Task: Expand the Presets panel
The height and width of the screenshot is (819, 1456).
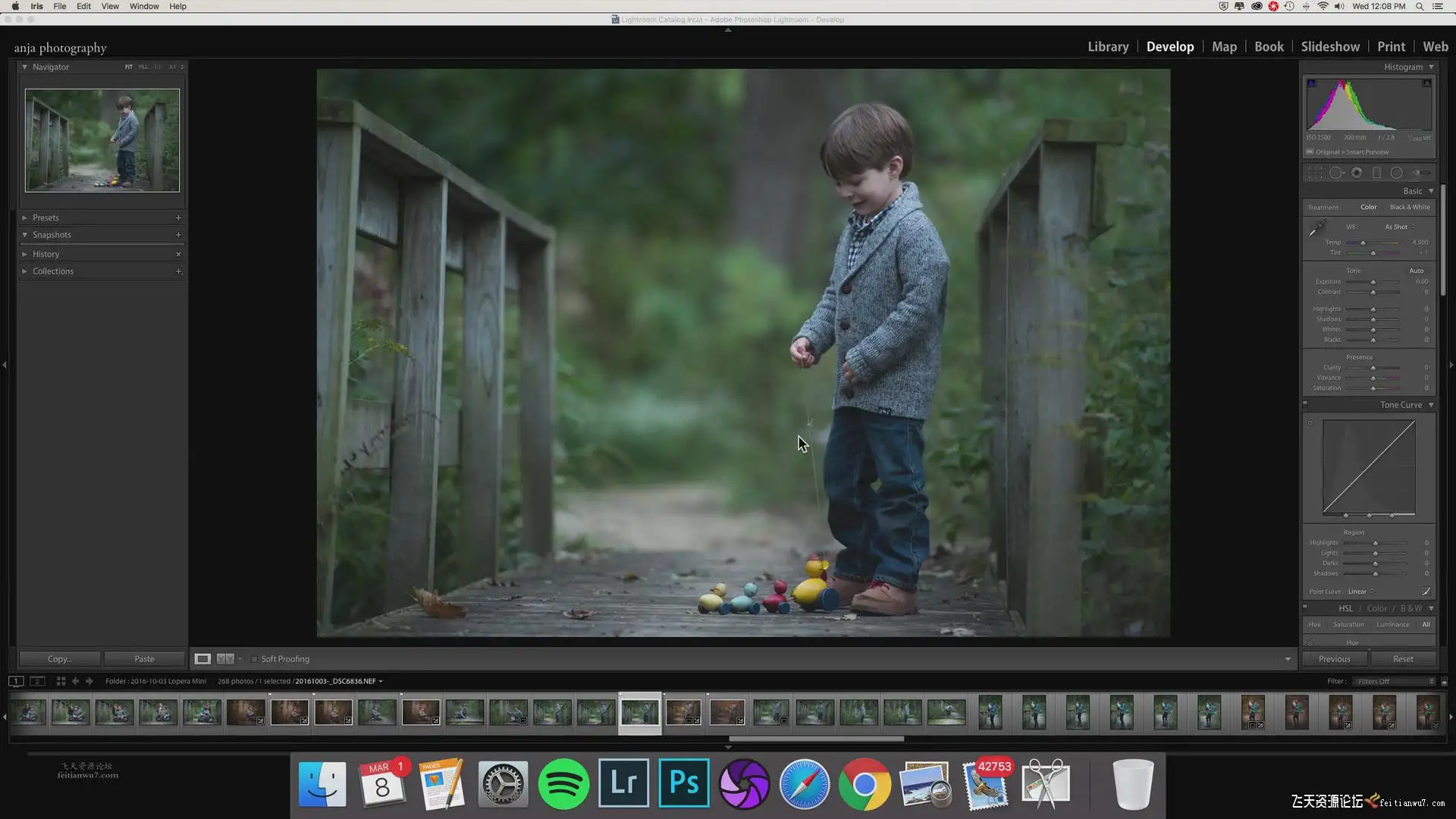Action: (x=45, y=218)
